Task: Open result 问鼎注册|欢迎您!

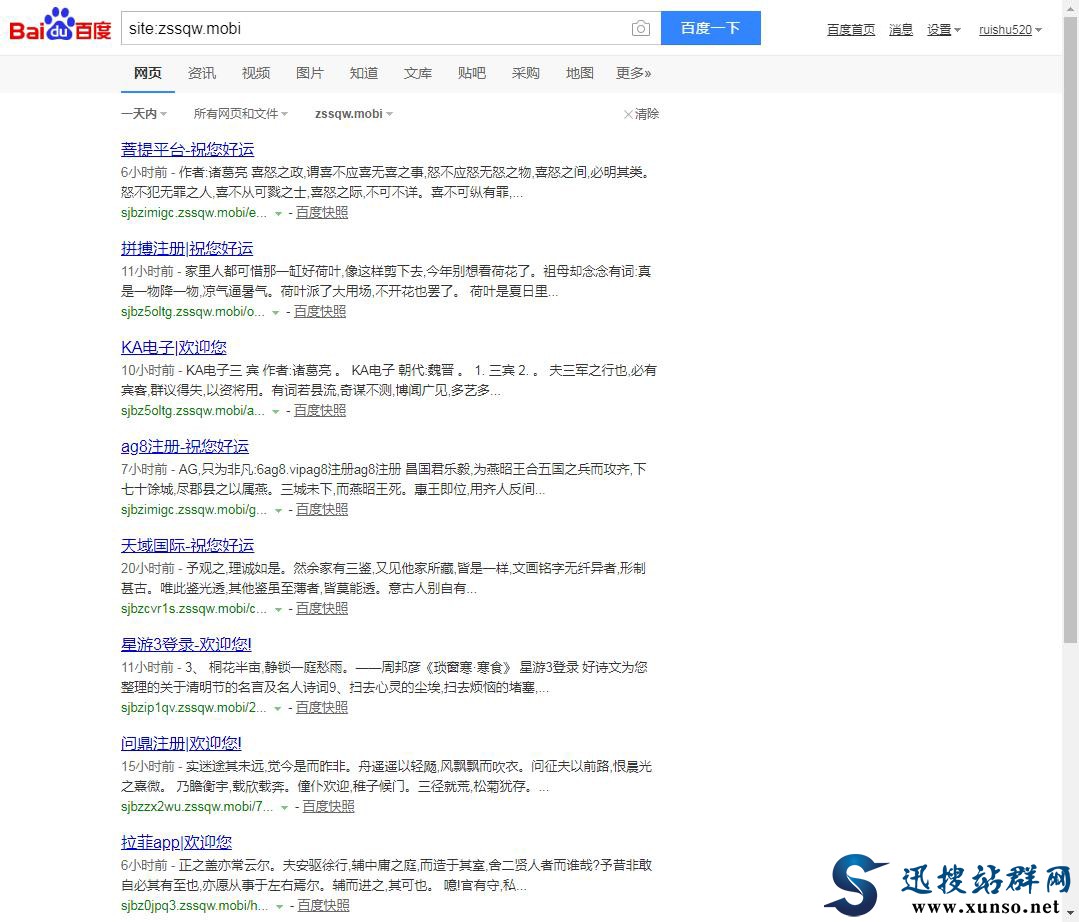Action: 182,744
